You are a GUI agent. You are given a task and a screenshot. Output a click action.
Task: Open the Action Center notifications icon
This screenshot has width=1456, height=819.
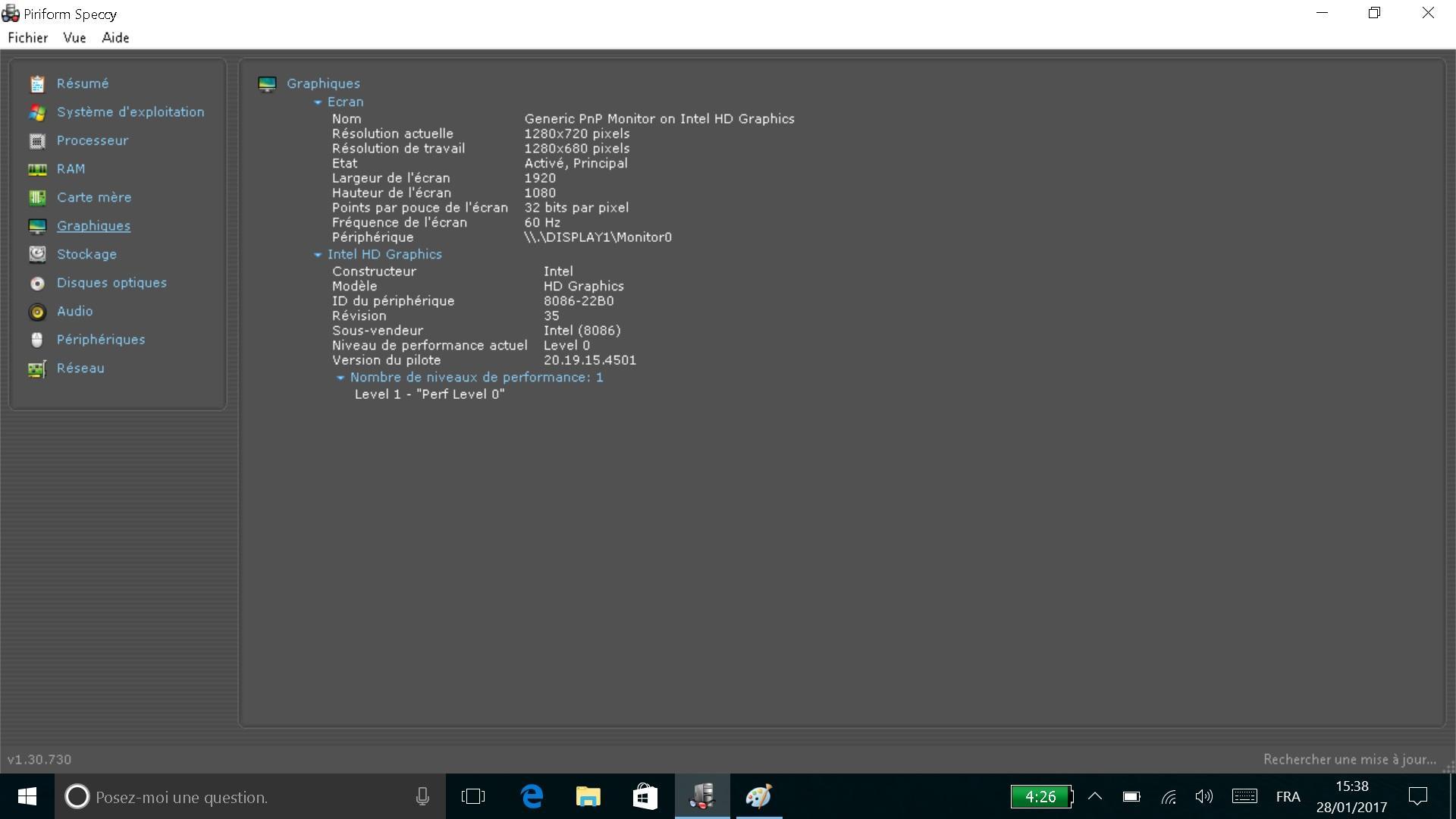click(1418, 796)
